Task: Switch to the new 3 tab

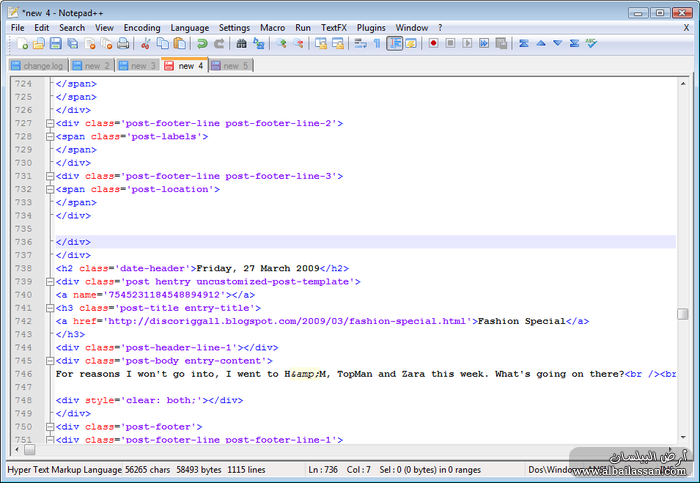Action: (x=138, y=66)
